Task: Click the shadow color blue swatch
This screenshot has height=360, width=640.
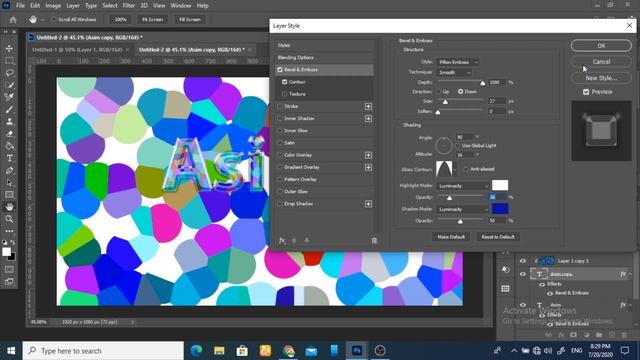Action: point(500,209)
